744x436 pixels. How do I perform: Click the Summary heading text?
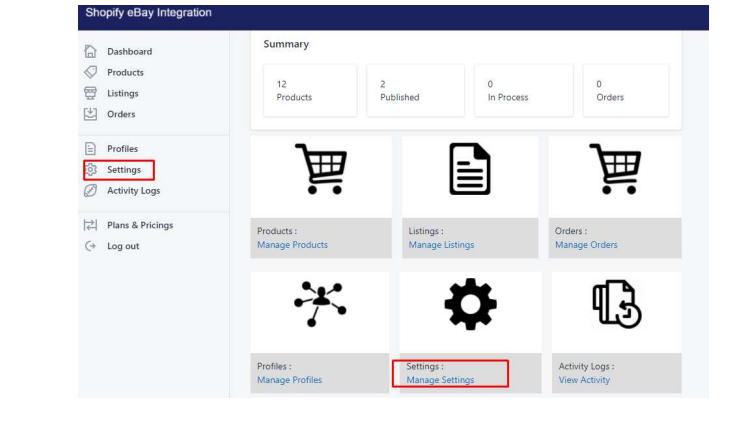point(286,44)
